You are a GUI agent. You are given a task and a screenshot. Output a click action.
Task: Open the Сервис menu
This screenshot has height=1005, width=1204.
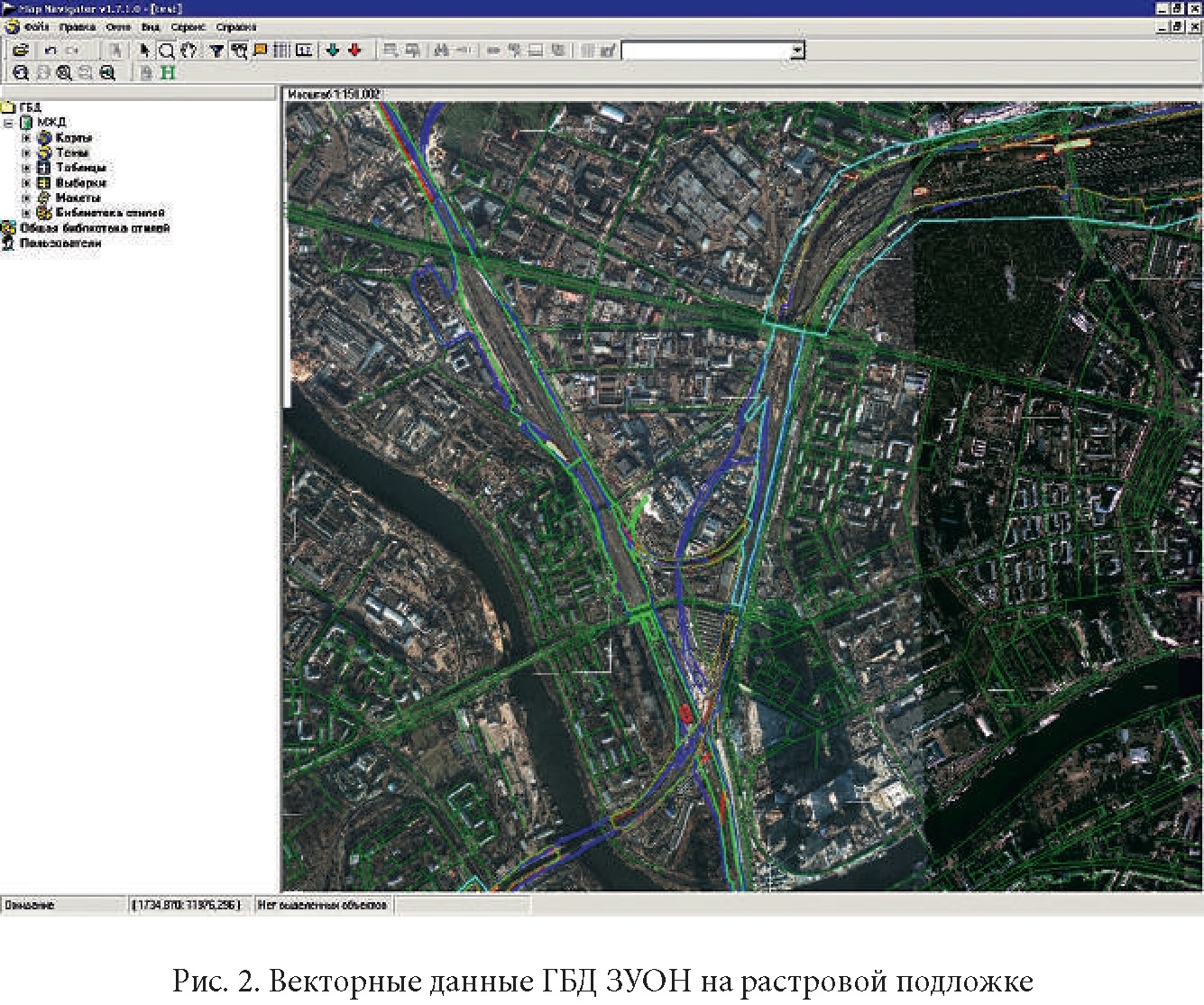[188, 27]
